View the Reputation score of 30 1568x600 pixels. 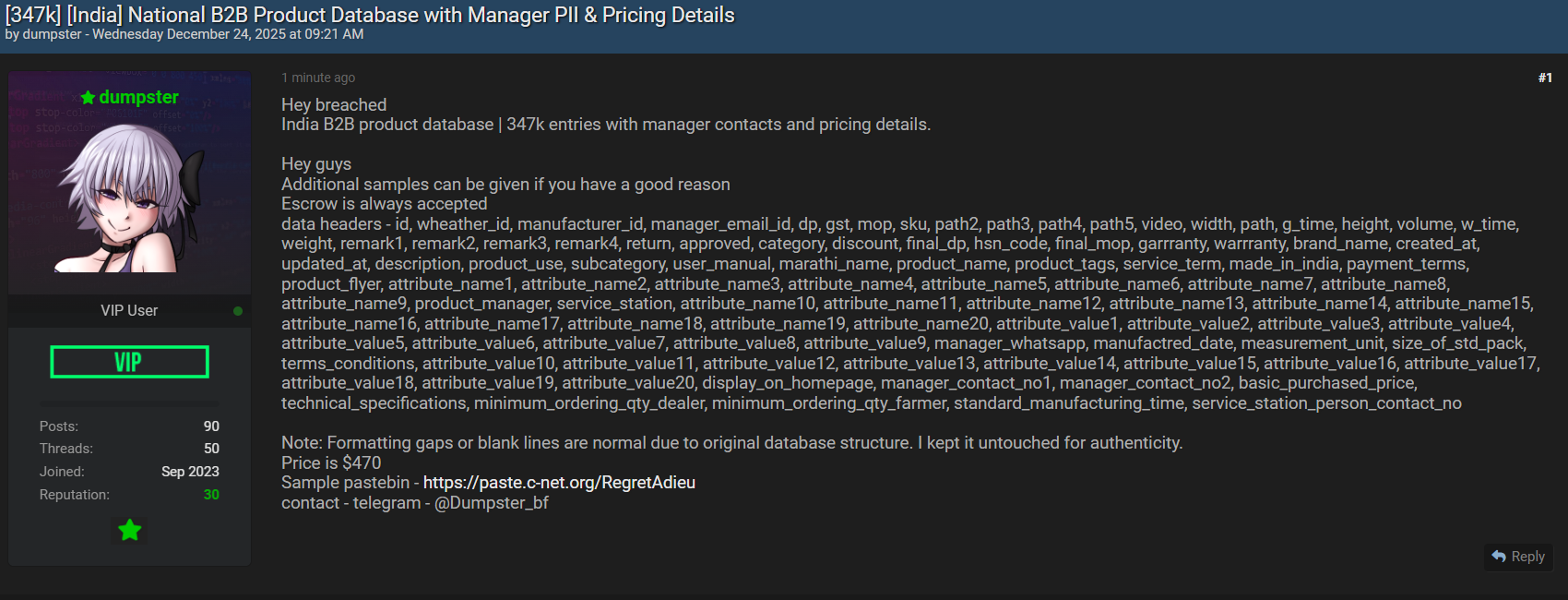pos(211,495)
